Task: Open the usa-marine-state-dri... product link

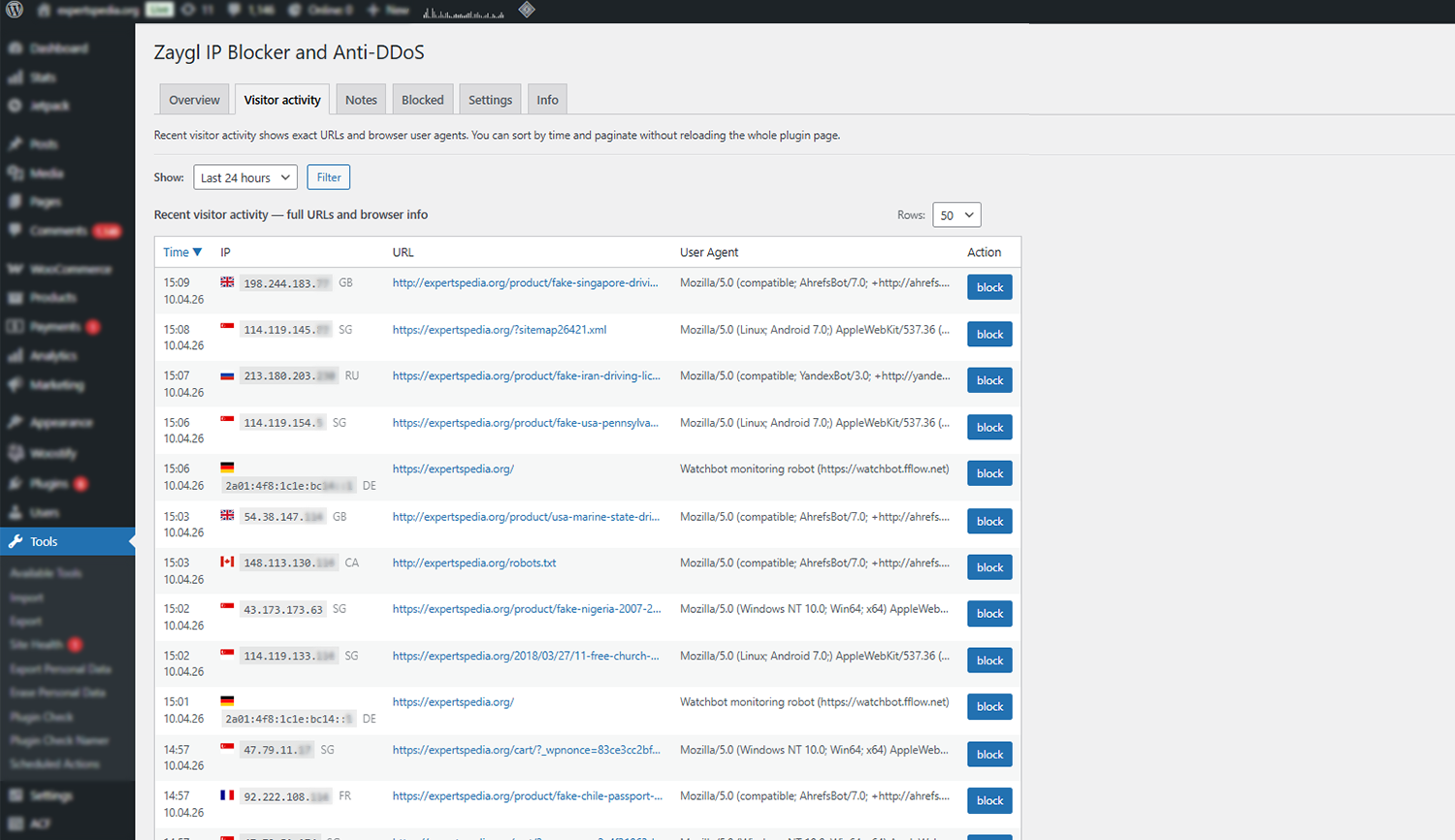Action: pyautogui.click(x=526, y=517)
